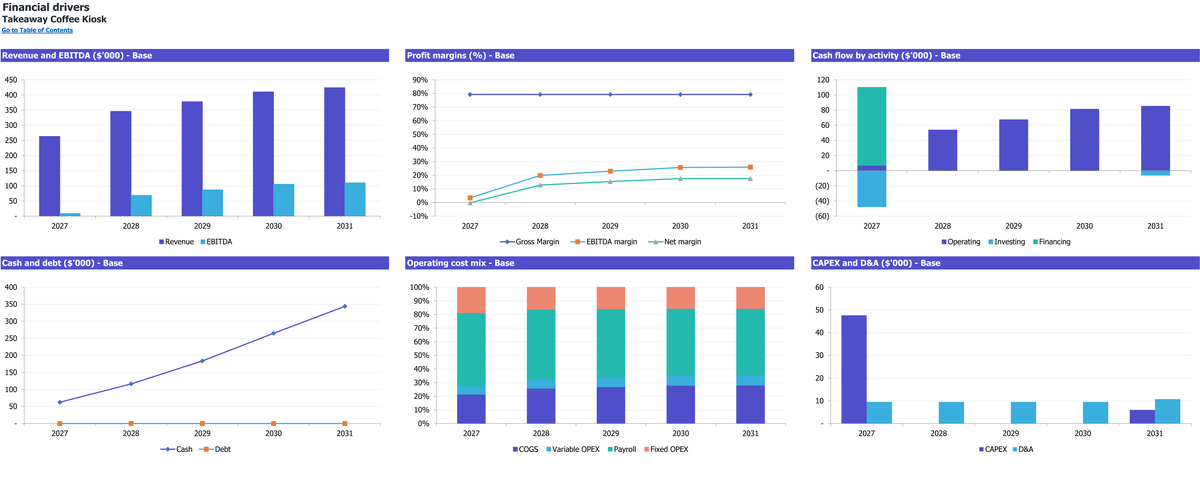Click the 2029 Revenue bar
The image size is (1200, 503).
192,159
